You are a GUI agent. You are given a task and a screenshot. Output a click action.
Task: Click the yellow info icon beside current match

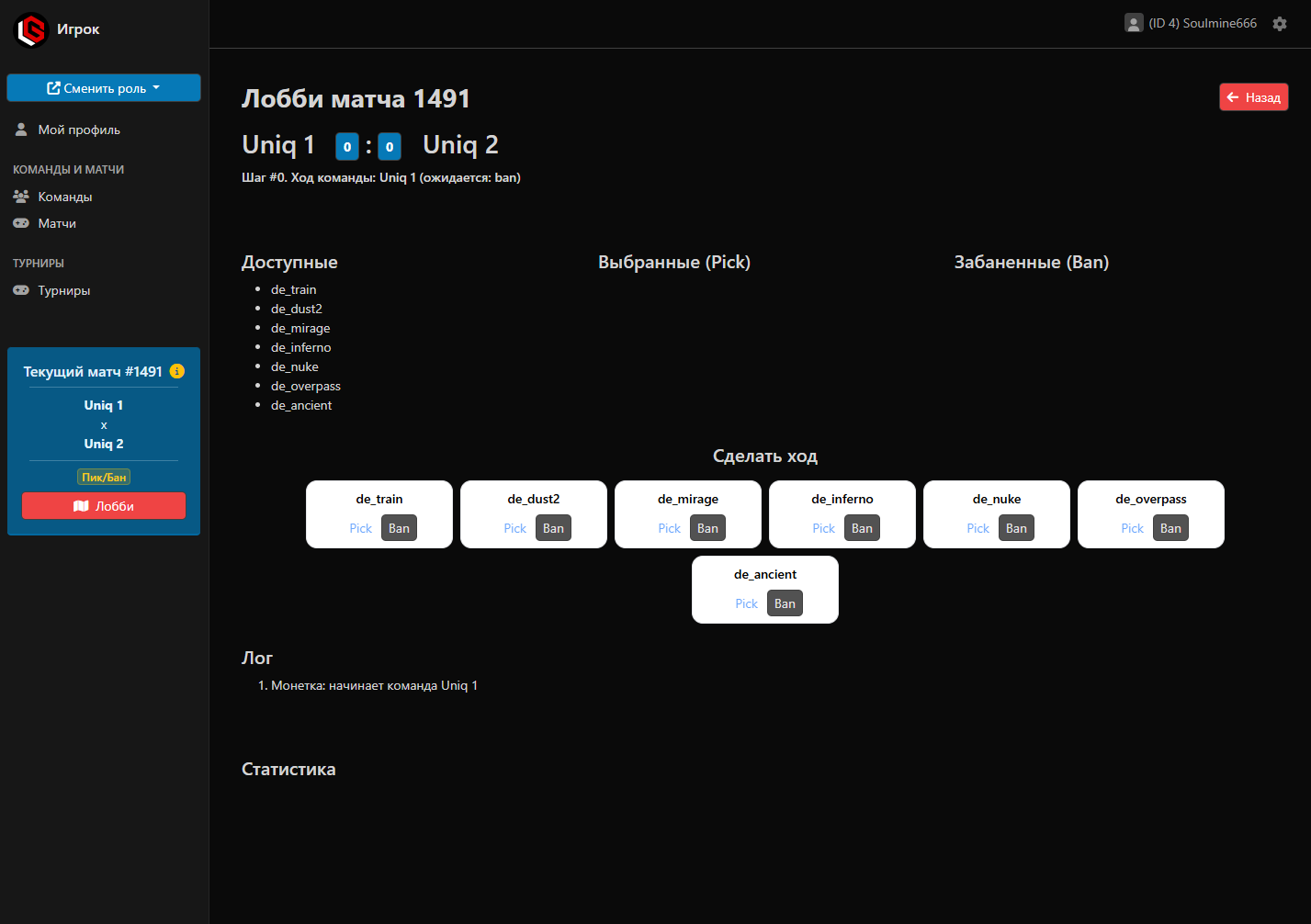pyautogui.click(x=177, y=371)
